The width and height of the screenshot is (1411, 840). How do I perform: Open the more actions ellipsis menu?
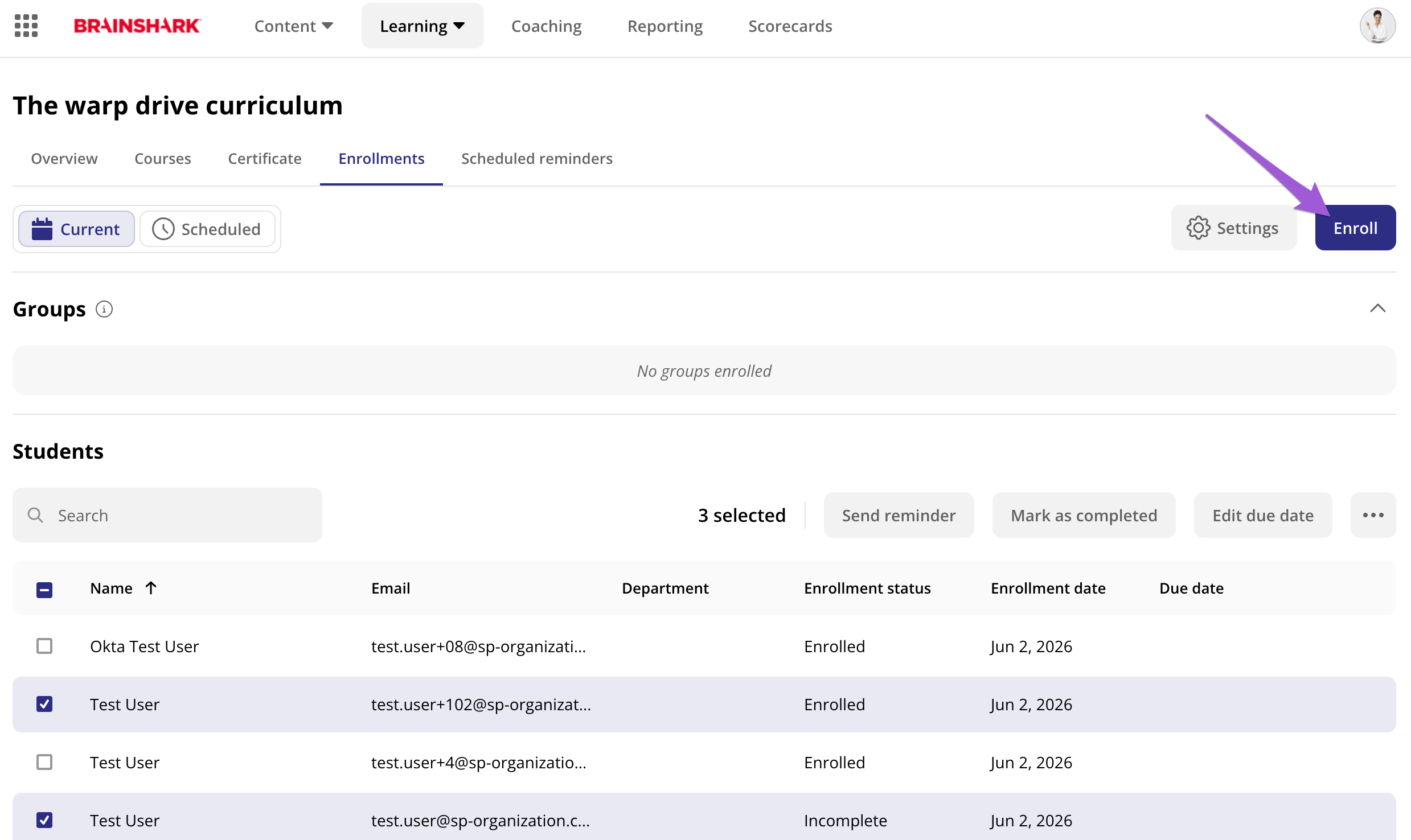tap(1373, 515)
